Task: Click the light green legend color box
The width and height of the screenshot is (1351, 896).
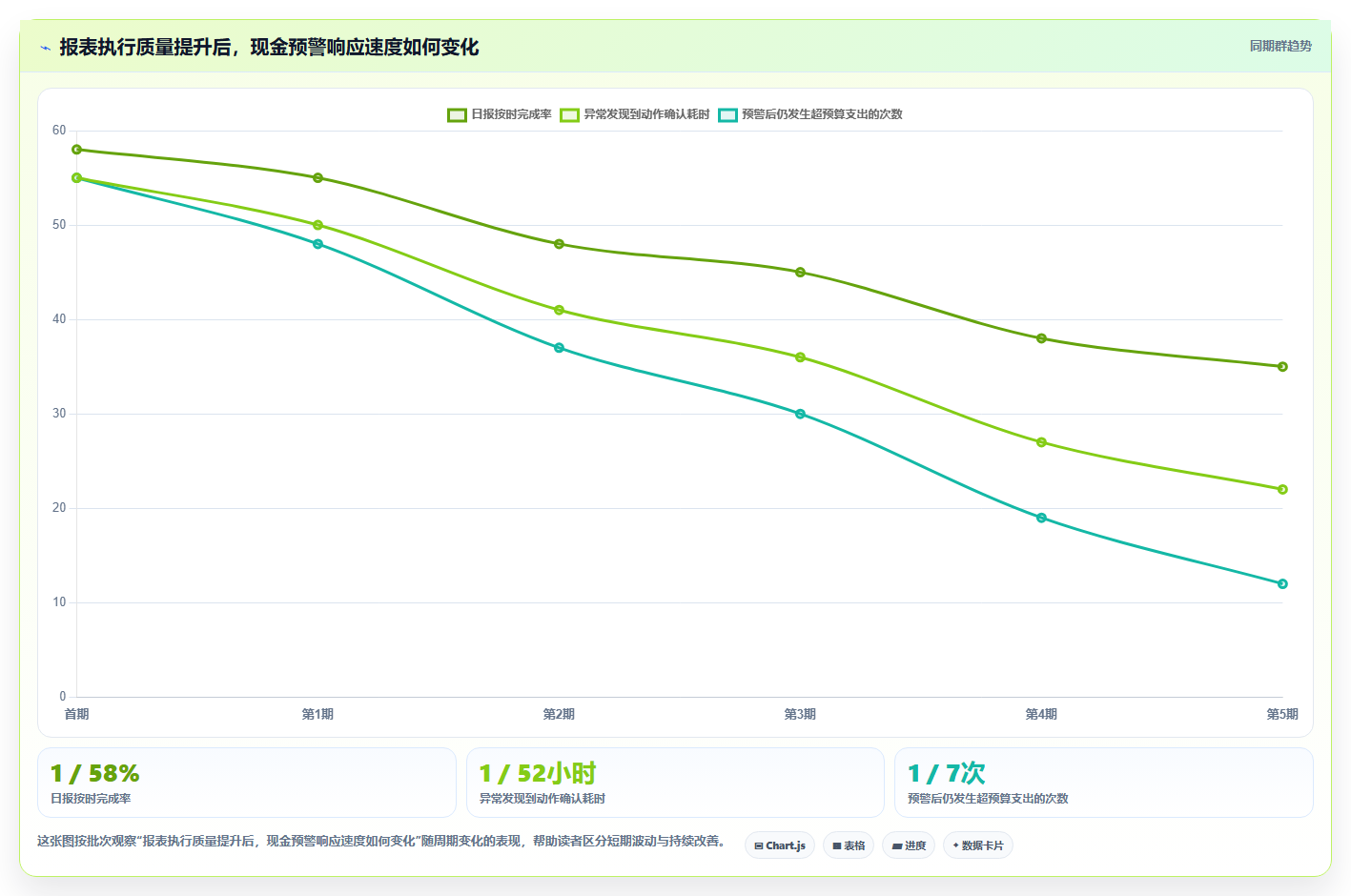Action: (x=569, y=114)
